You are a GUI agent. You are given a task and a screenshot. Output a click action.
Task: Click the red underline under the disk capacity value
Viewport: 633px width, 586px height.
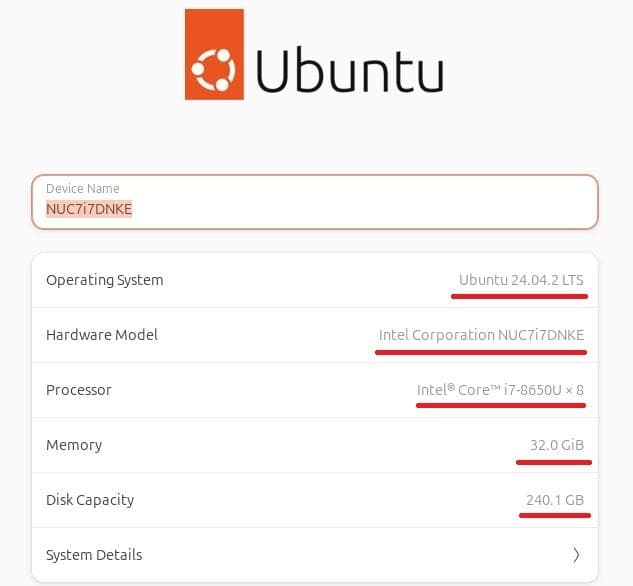click(555, 515)
